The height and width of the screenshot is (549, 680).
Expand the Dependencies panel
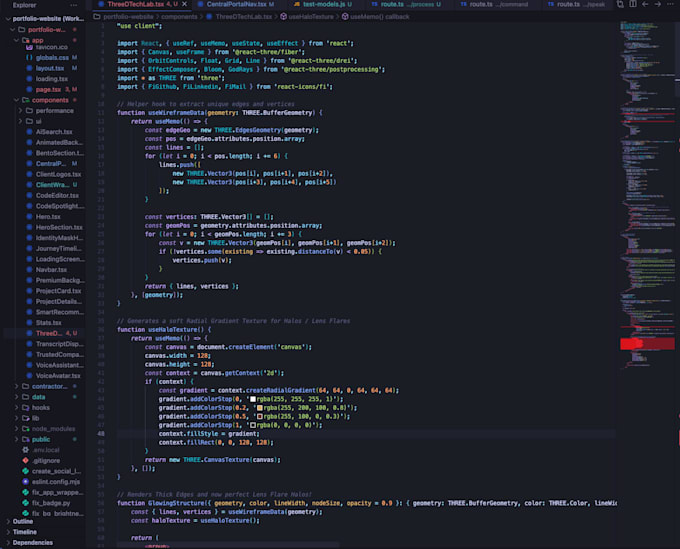pos(8,542)
